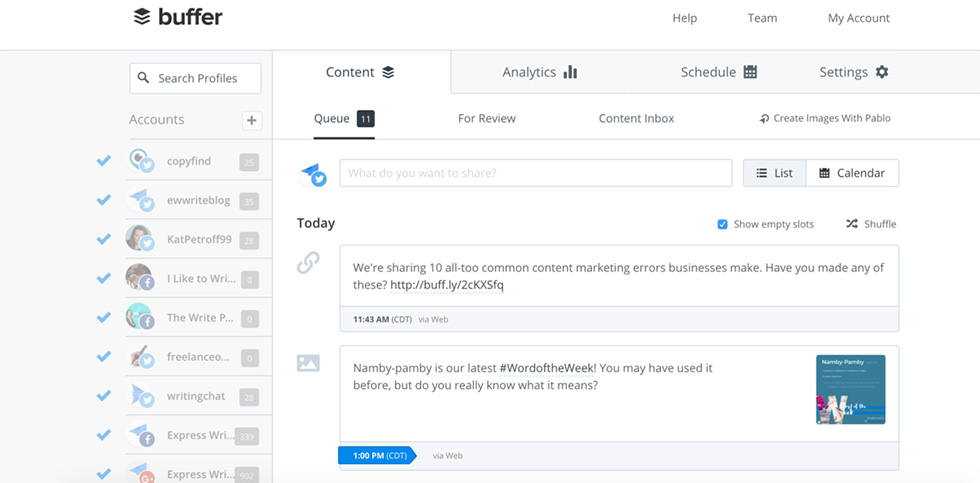This screenshot has height=483, width=980.
Task: Click the Analytics bar chart icon
Action: pyautogui.click(x=570, y=72)
